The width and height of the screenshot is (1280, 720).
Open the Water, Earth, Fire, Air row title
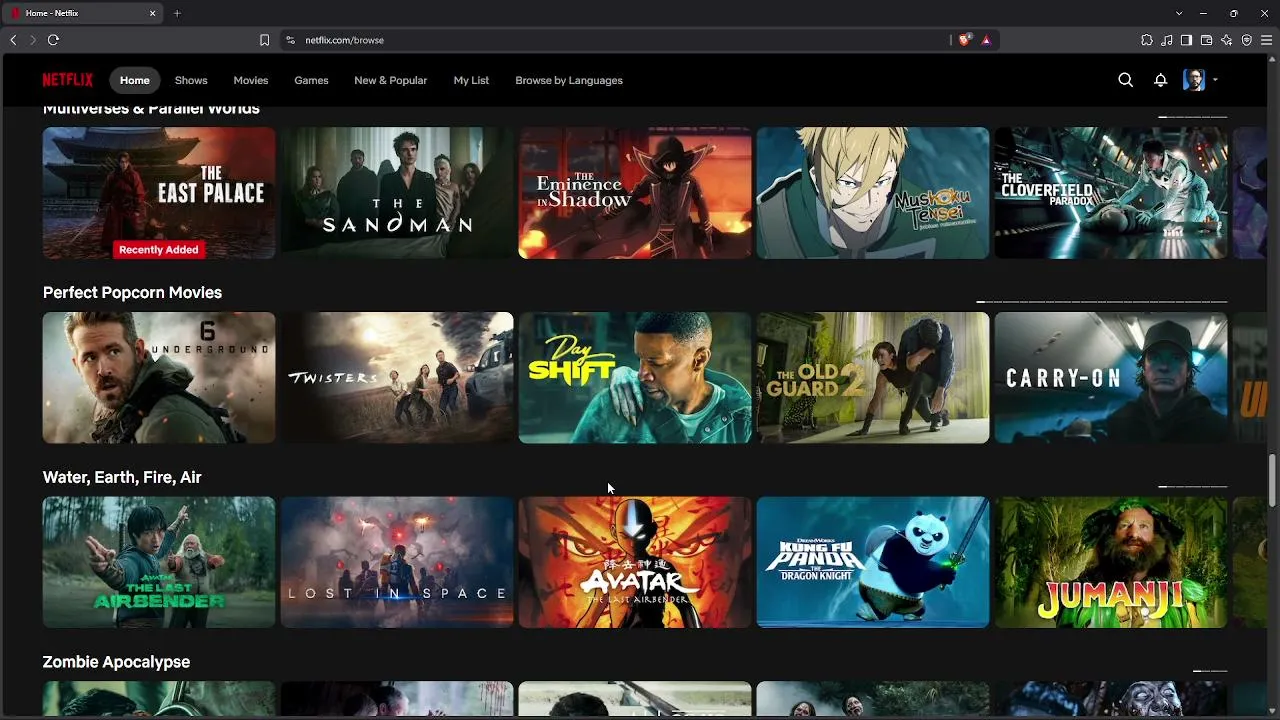tap(122, 477)
